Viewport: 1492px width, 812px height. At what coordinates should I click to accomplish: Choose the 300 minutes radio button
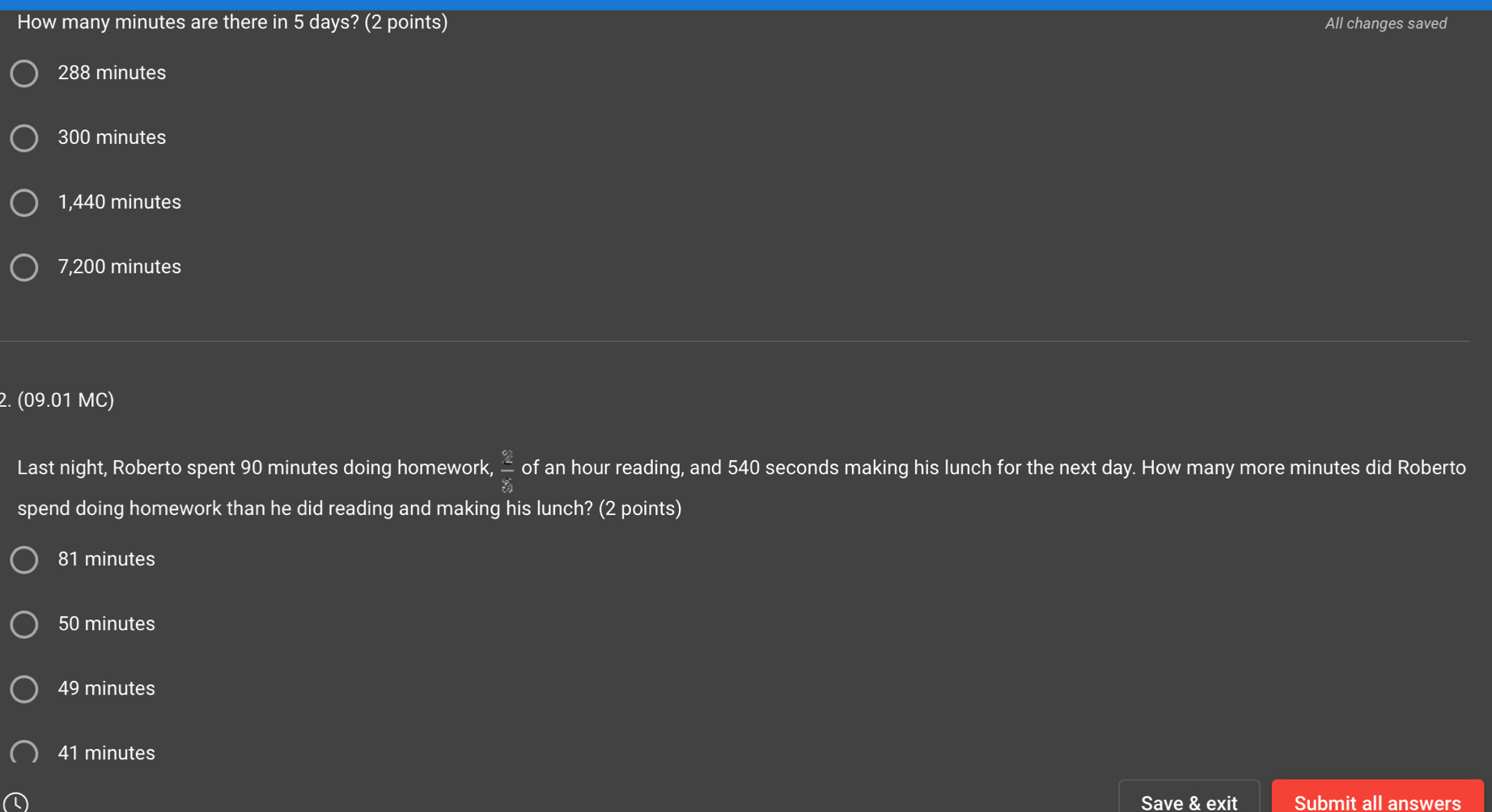24,138
